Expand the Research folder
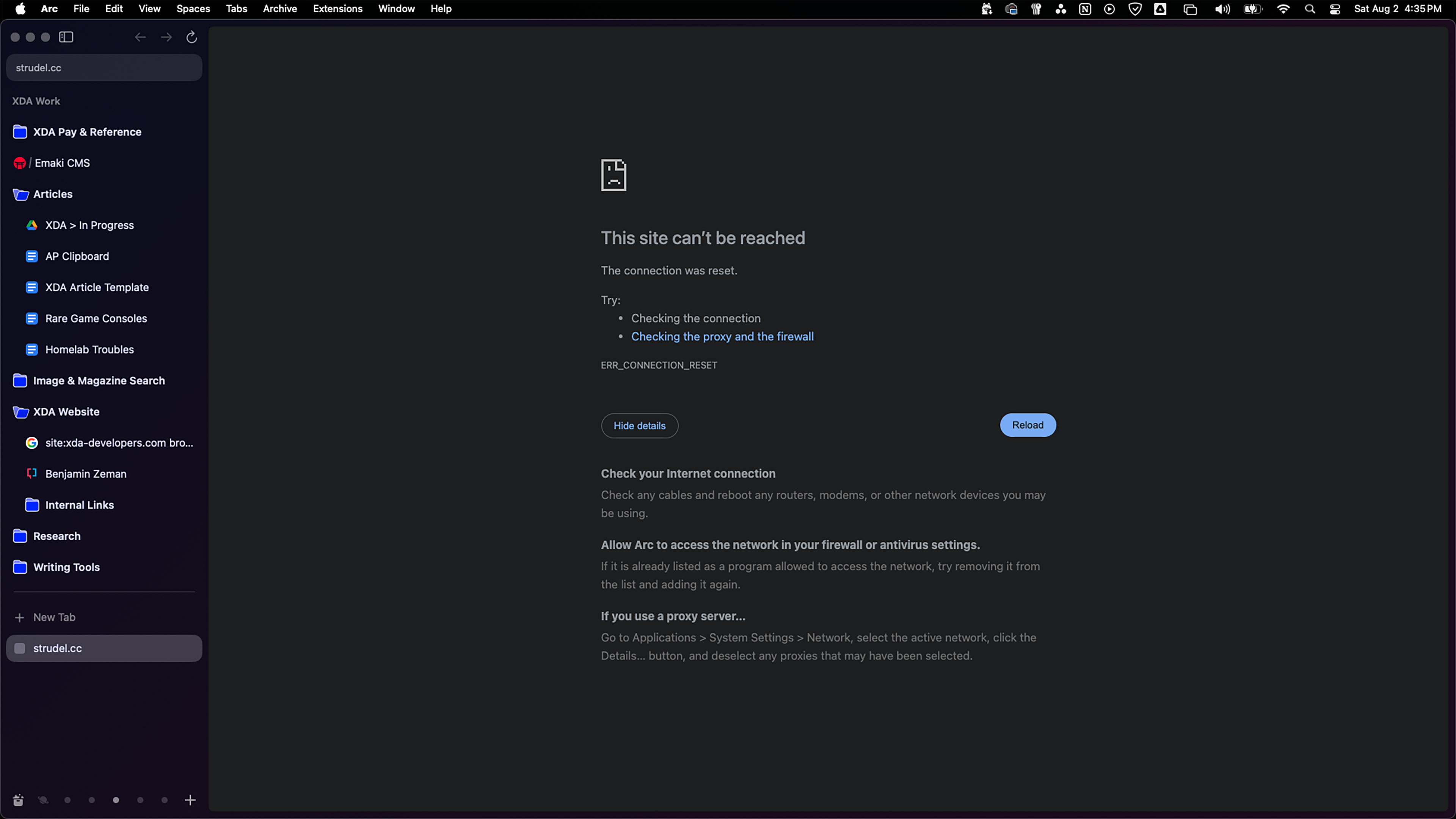1456x819 pixels. coord(104,536)
